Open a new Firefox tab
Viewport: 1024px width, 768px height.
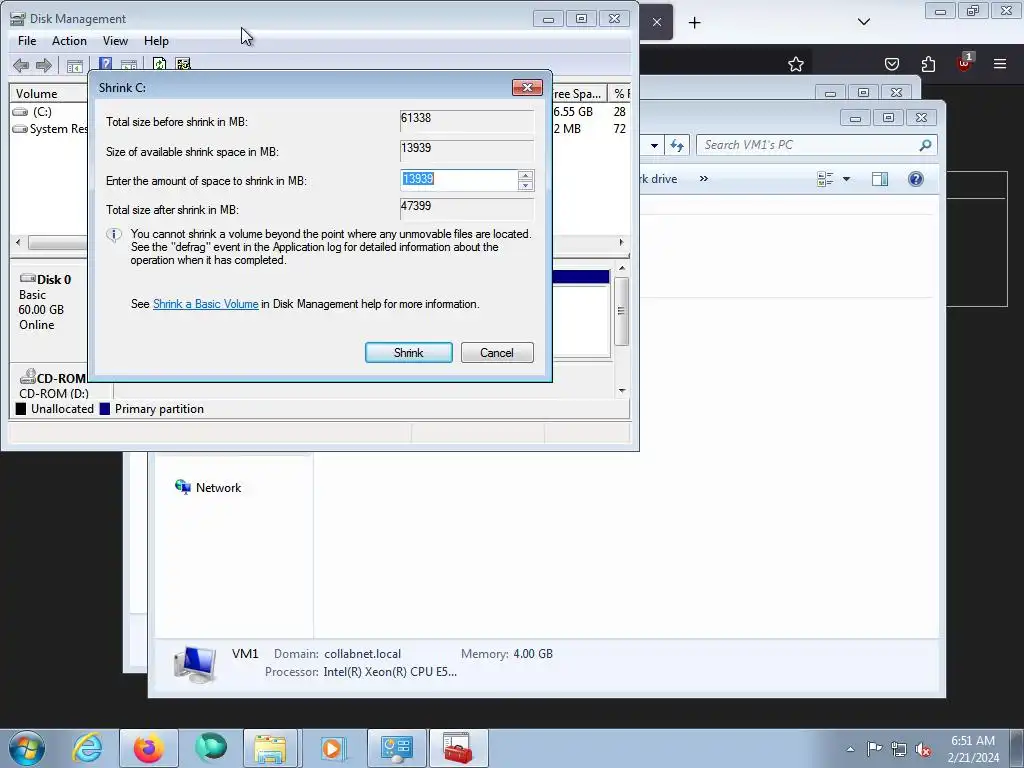point(695,23)
